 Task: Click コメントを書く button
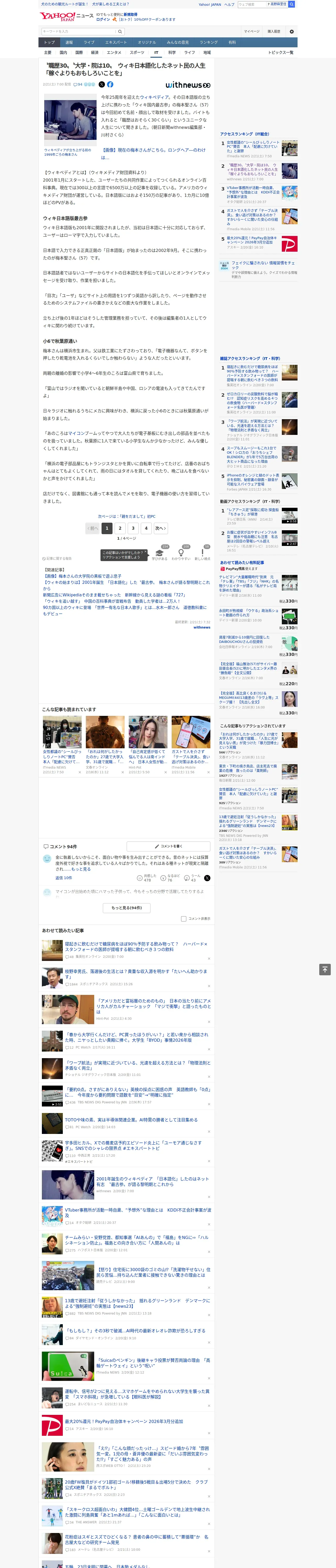click(x=168, y=846)
